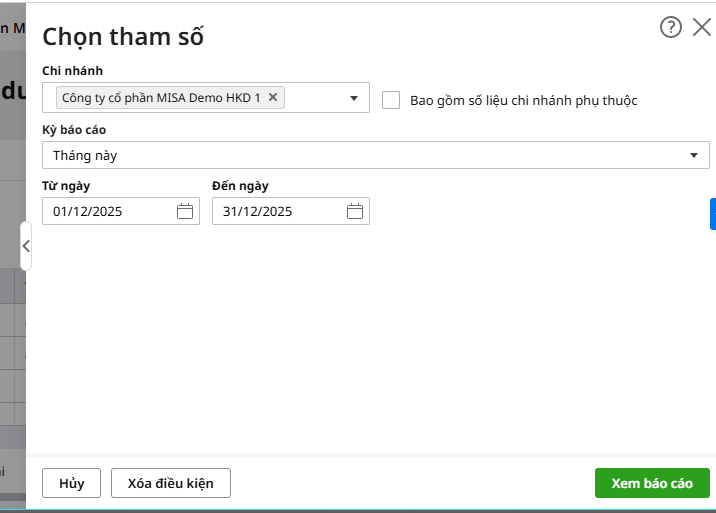Close the Chọn tham số dialog
The height and width of the screenshot is (513, 716).
(x=702, y=27)
